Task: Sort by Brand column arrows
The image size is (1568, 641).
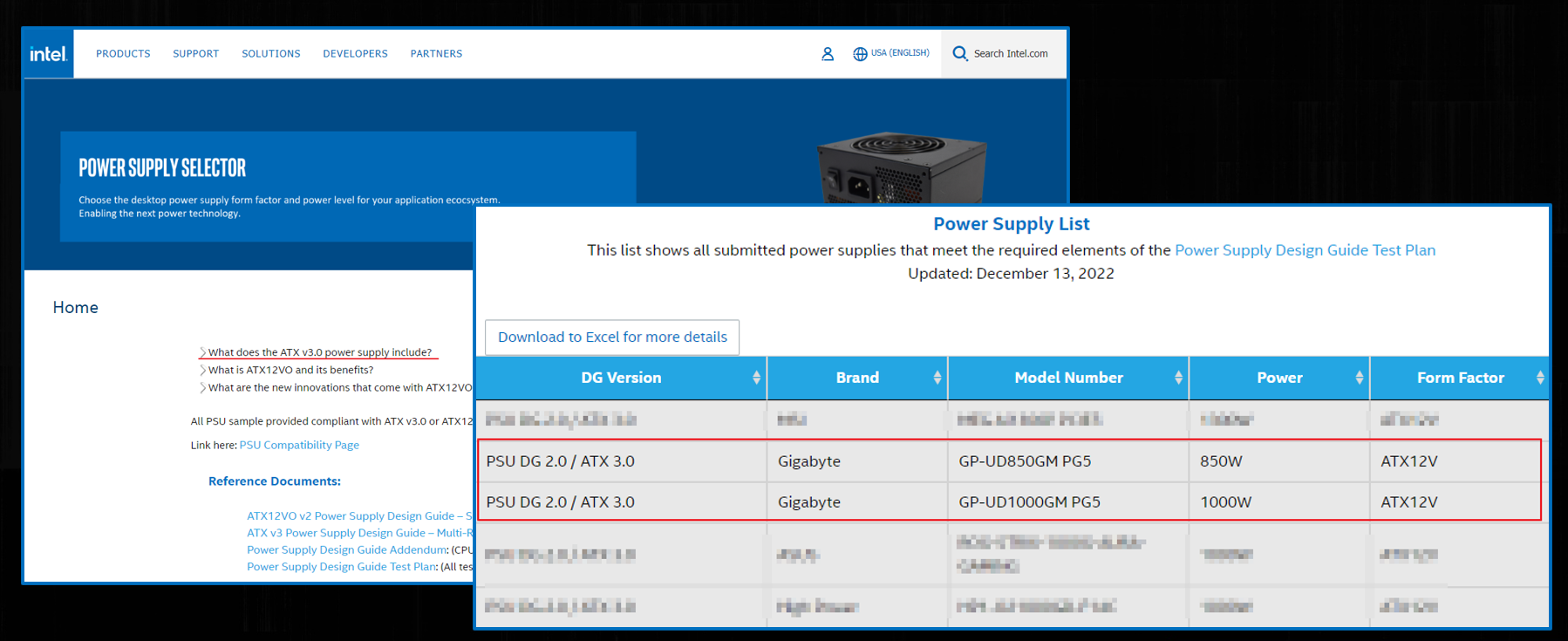Action: (x=937, y=378)
